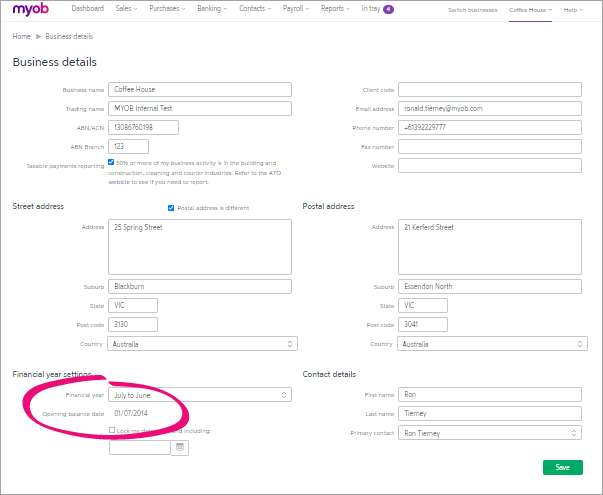603x495 pixels.
Task: Focus the Website input field
Action: pos(490,165)
